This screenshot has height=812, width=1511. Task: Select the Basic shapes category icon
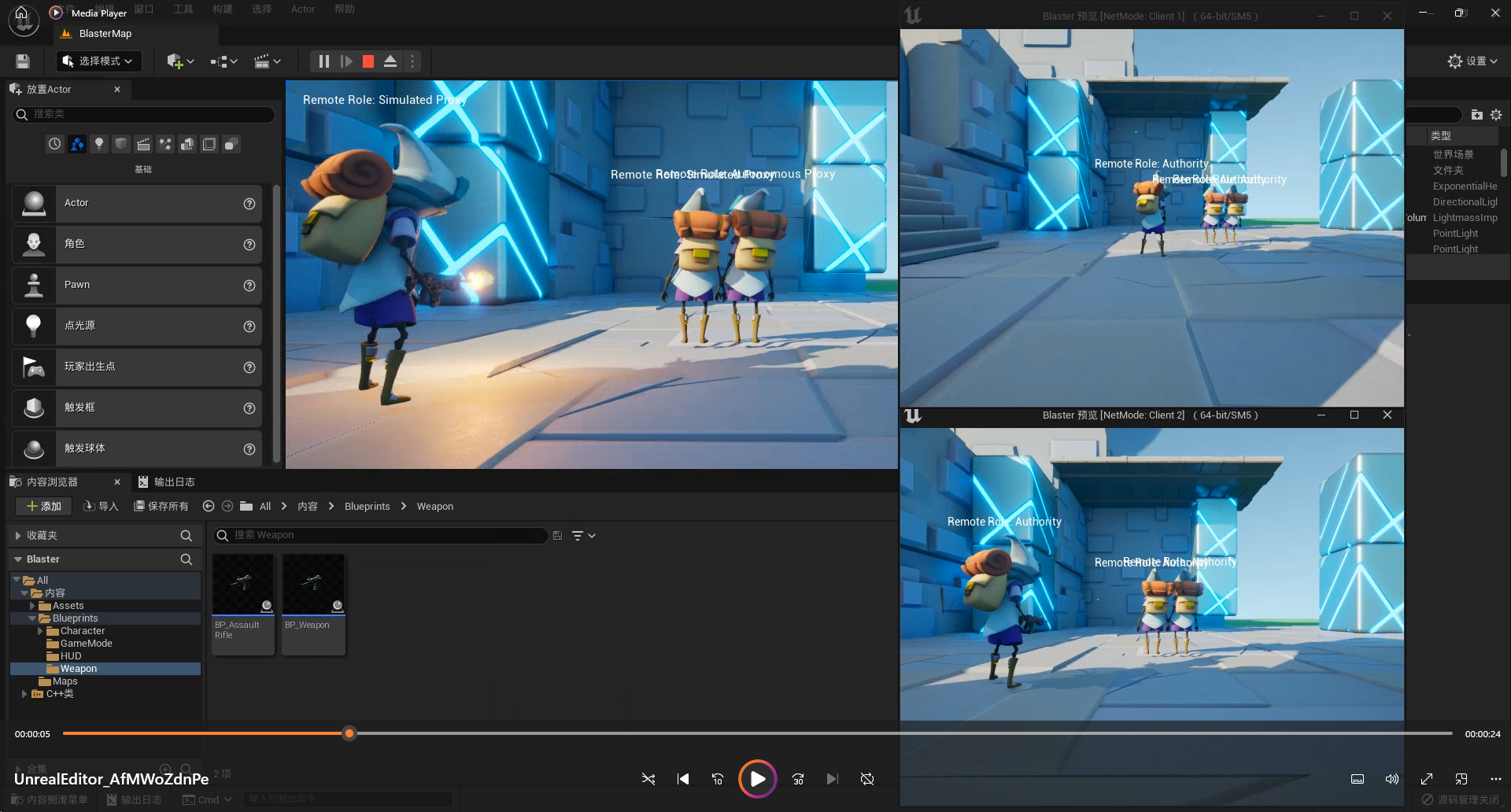[76, 144]
